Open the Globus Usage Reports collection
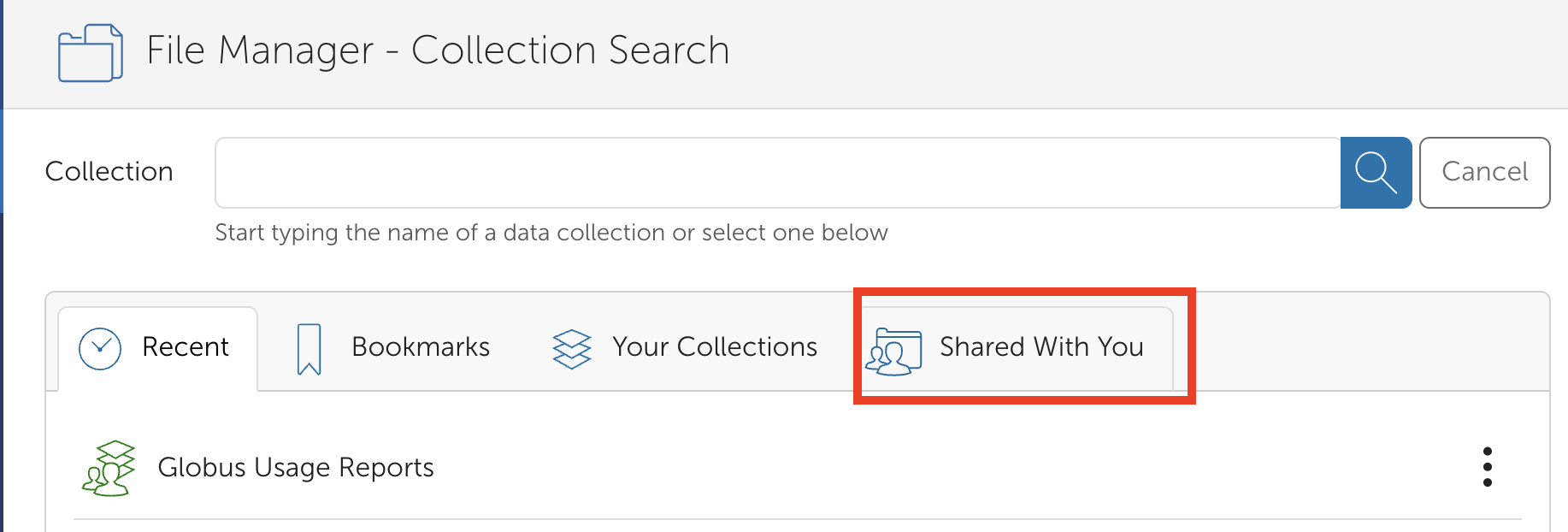Image resolution: width=1568 pixels, height=532 pixels. click(x=296, y=467)
